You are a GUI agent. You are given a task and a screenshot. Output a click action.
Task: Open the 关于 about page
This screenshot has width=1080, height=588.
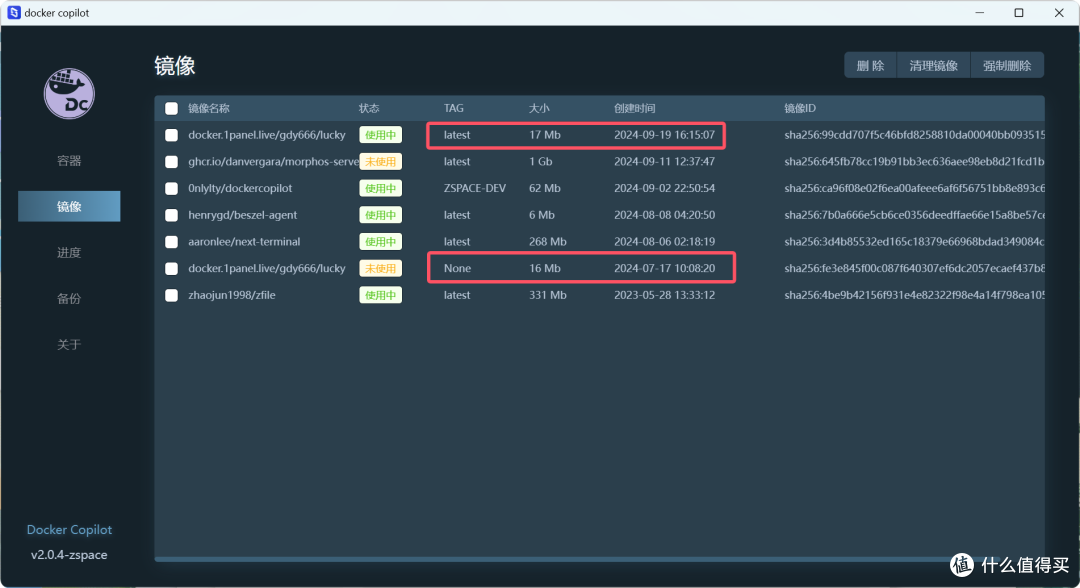[69, 344]
